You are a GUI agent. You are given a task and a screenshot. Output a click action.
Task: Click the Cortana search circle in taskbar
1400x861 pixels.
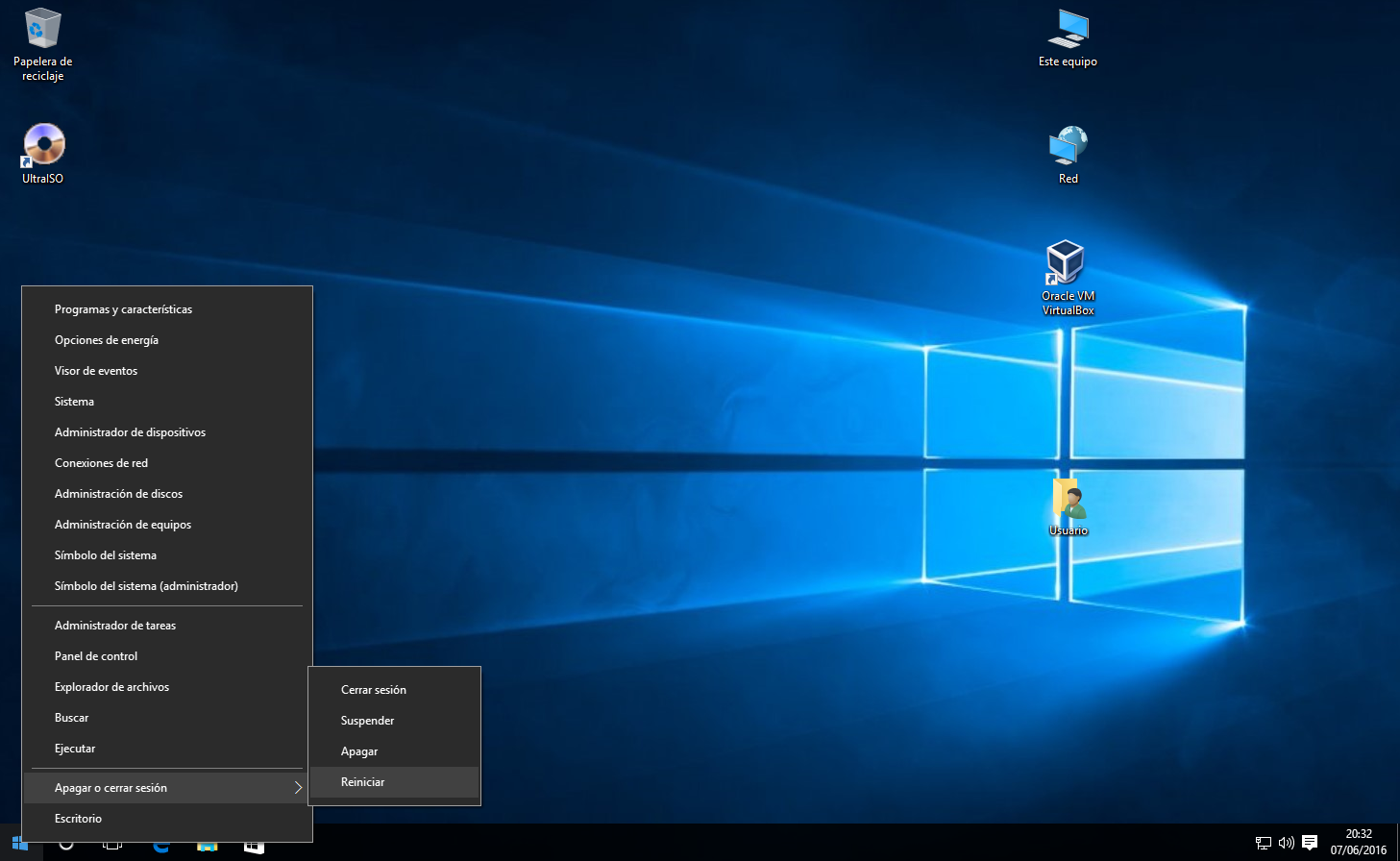(x=65, y=846)
